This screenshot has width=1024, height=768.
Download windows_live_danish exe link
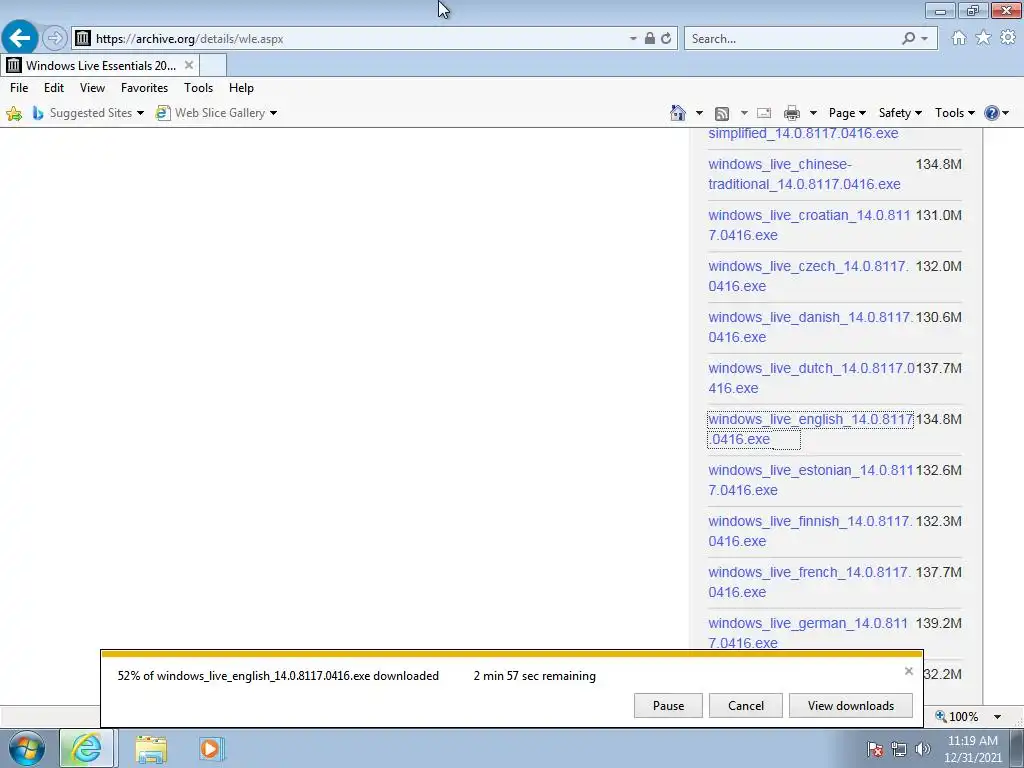coord(810,327)
